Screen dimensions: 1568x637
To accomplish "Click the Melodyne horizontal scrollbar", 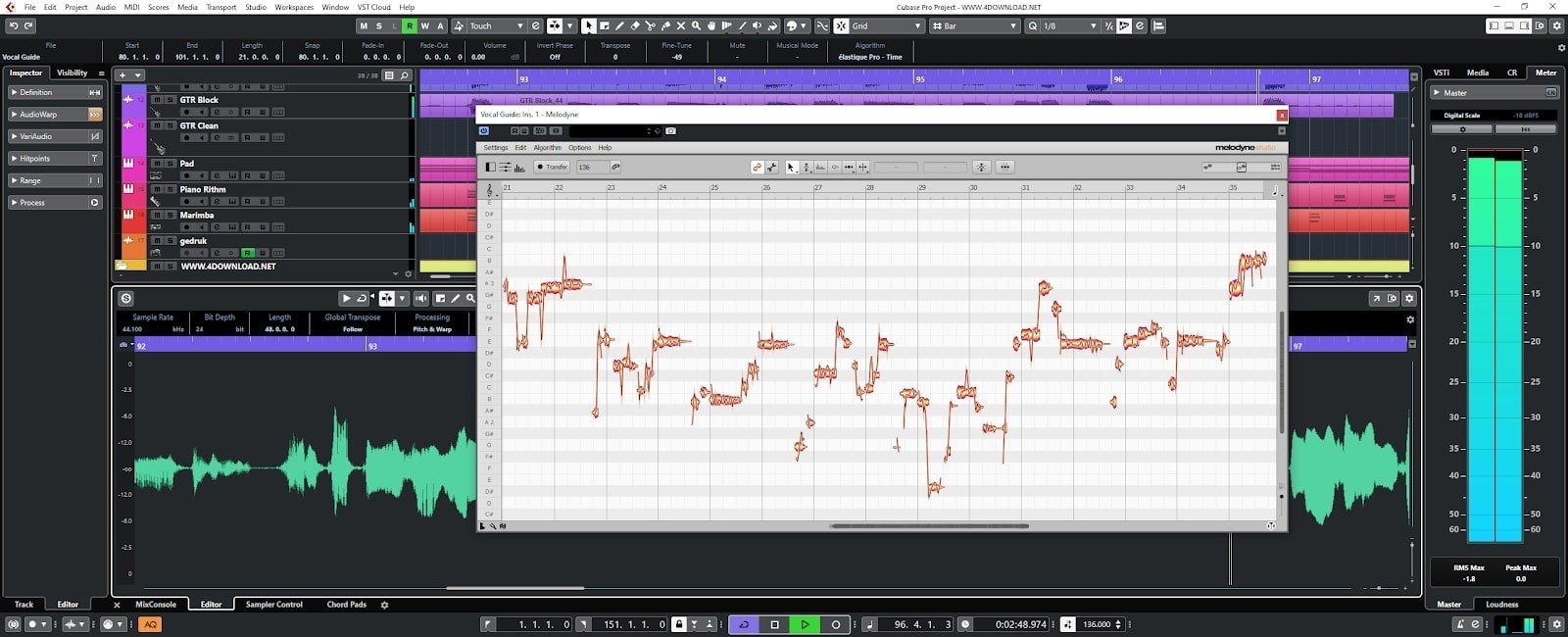I will click(x=929, y=526).
